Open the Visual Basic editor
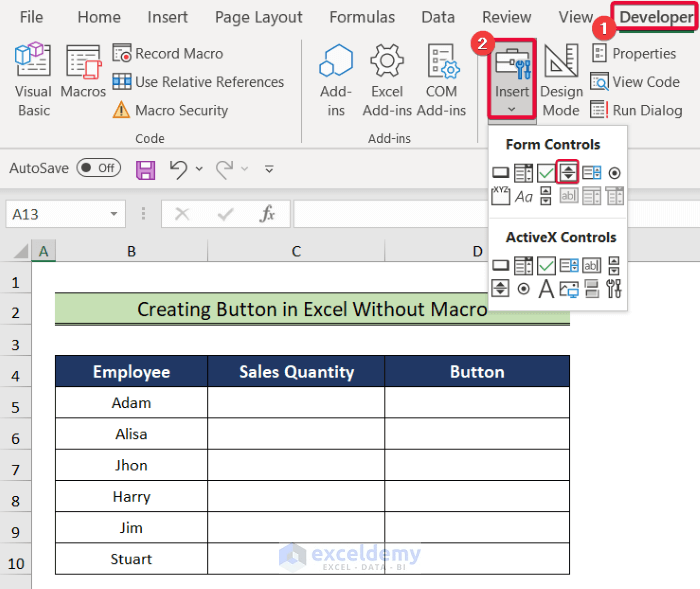Viewport: 700px width, 589px height. [33, 79]
